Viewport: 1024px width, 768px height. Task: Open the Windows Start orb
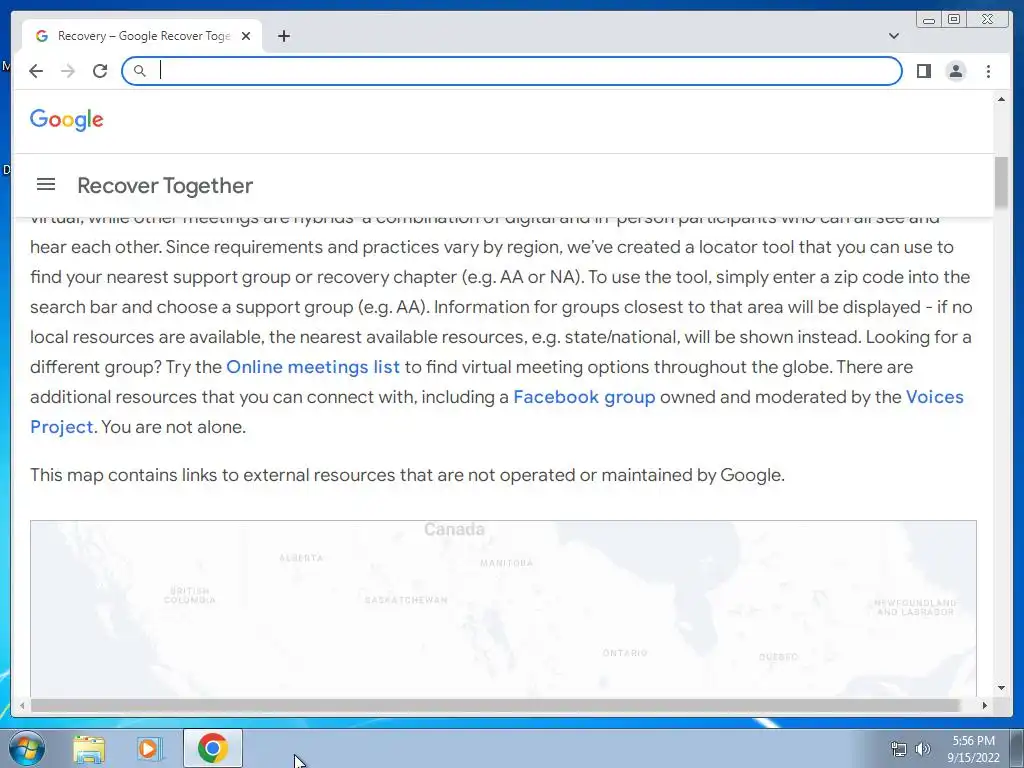coord(27,748)
